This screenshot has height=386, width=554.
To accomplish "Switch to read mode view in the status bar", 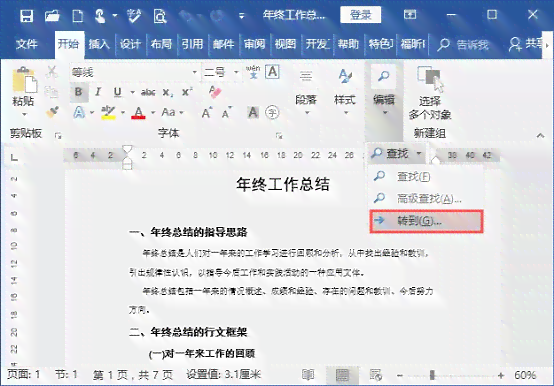I will [308, 375].
